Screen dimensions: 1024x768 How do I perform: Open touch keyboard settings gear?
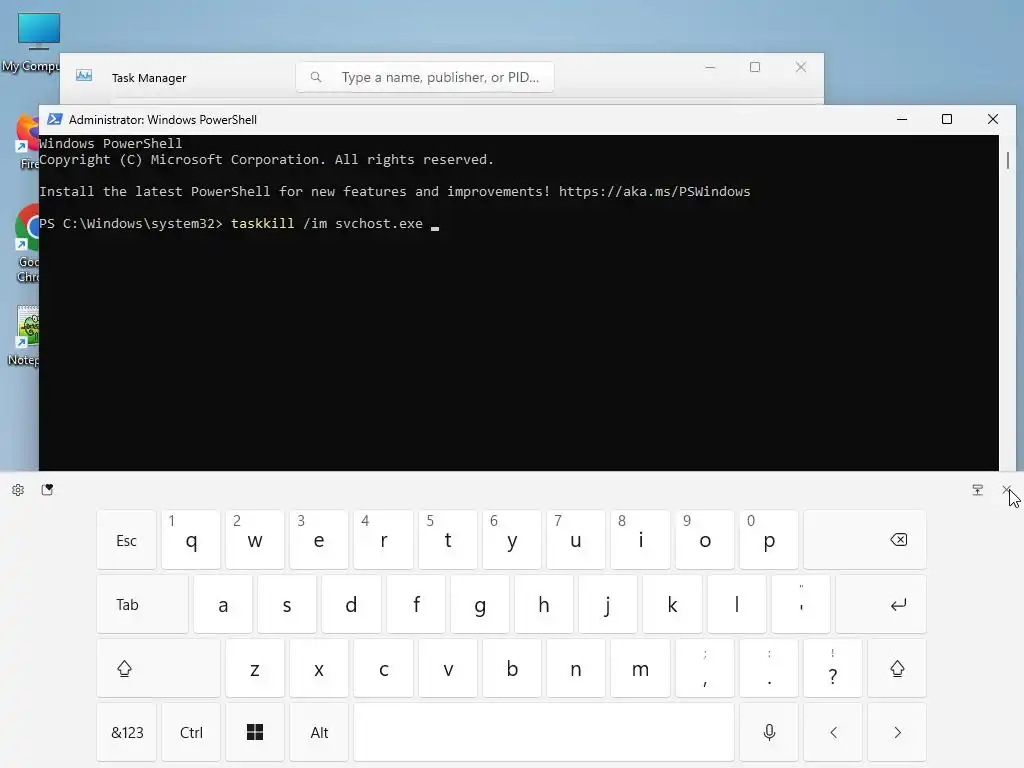(x=18, y=490)
